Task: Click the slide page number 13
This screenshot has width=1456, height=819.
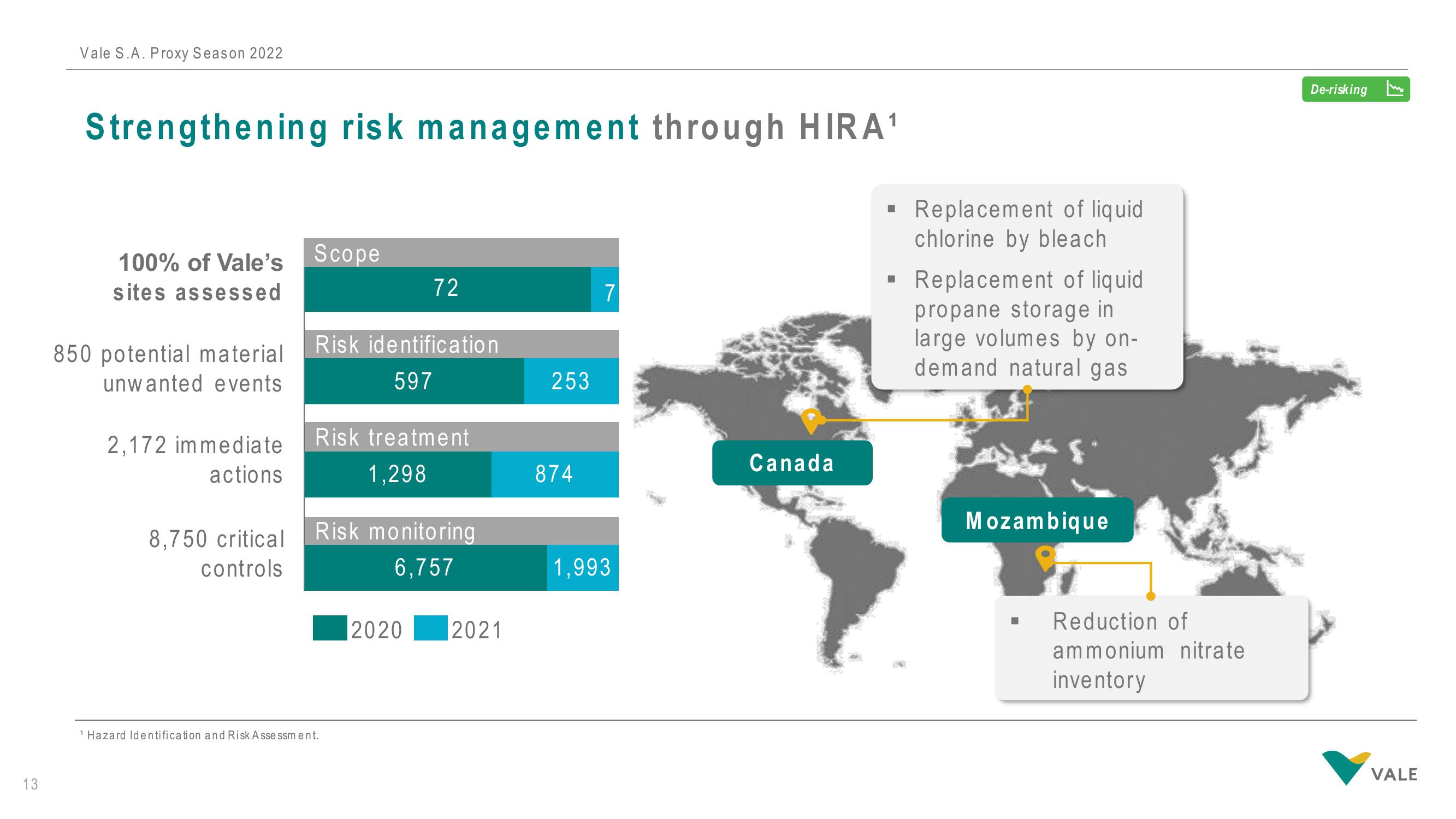Action: [x=31, y=784]
